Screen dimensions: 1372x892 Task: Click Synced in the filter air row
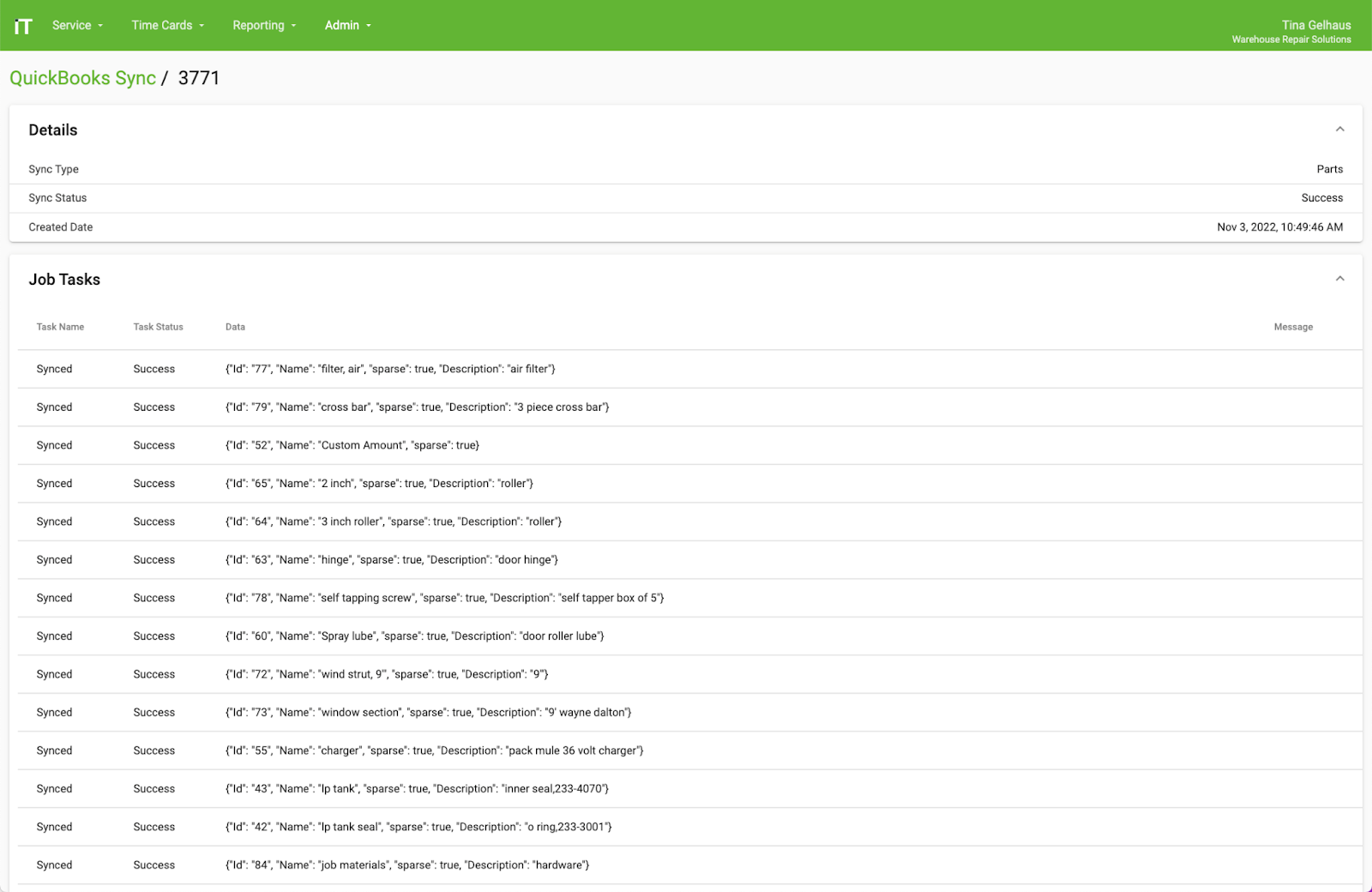click(x=54, y=369)
